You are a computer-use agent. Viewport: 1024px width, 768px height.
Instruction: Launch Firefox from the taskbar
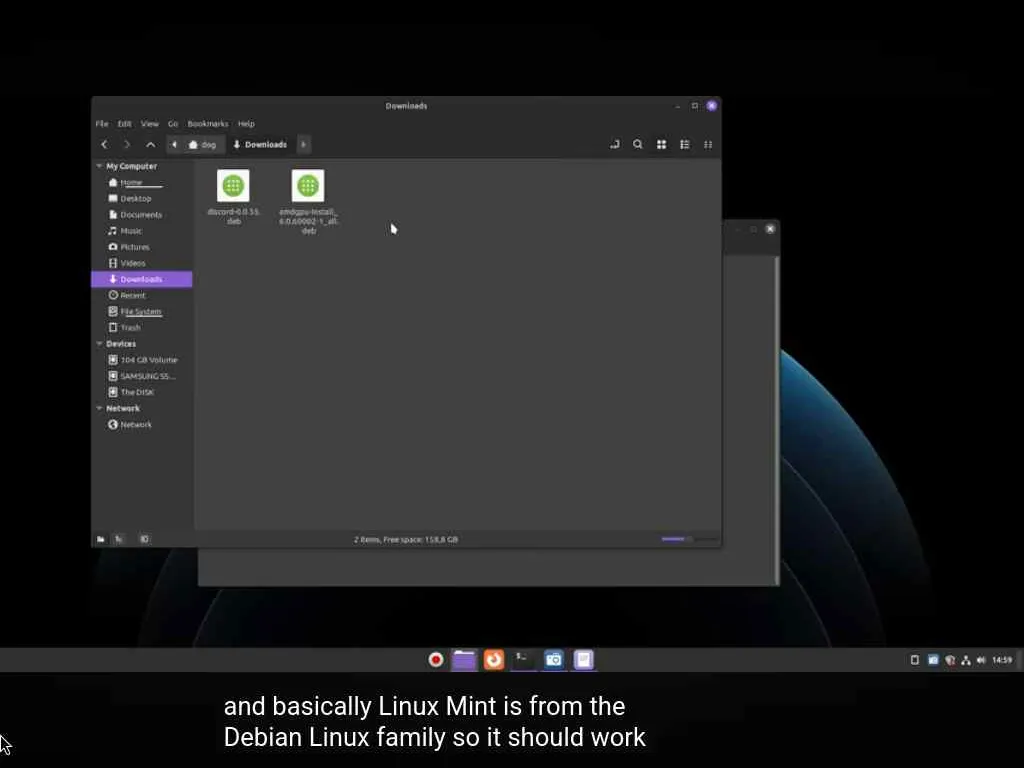point(494,660)
